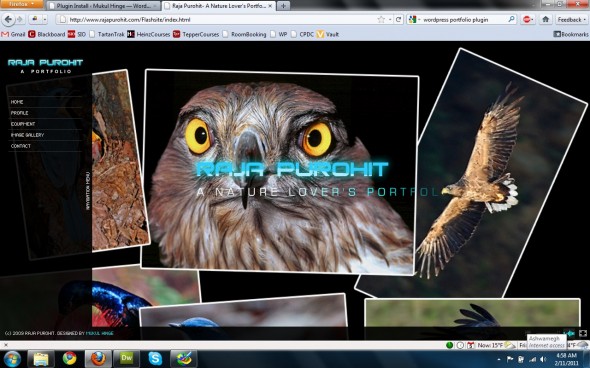The image size is (590, 368).
Task: Select IMAGE GALLERY in the site menu
Action: pyautogui.click(x=27, y=135)
